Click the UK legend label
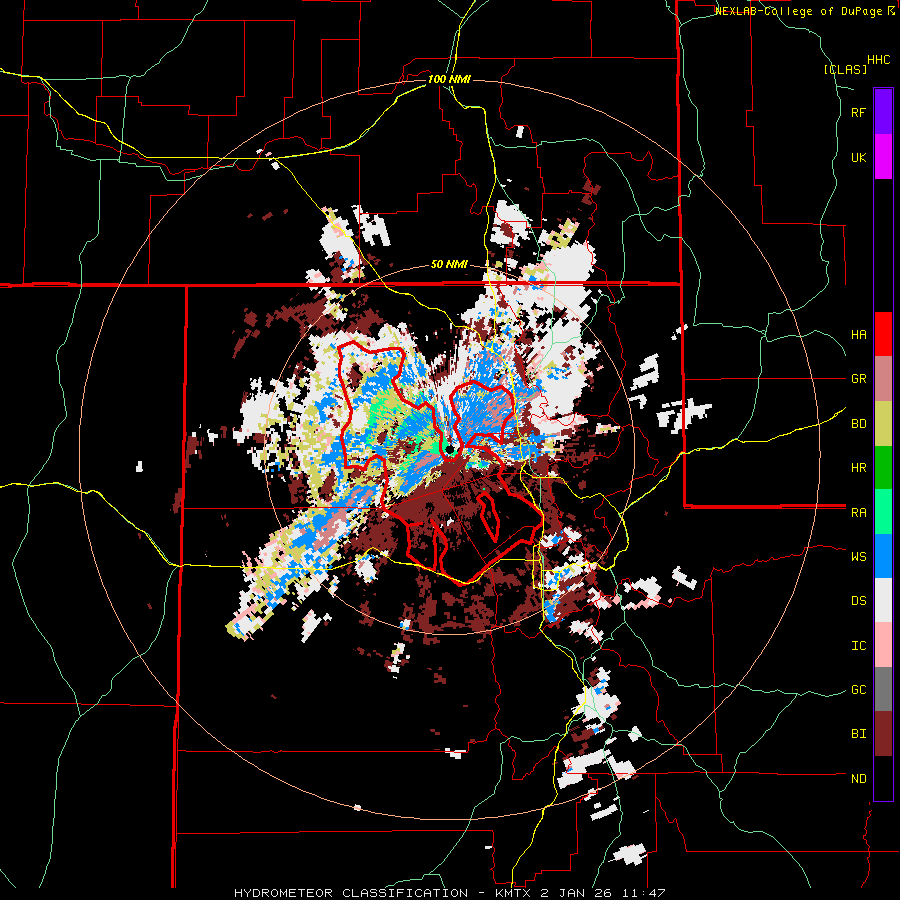This screenshot has width=900, height=900. [x=858, y=157]
